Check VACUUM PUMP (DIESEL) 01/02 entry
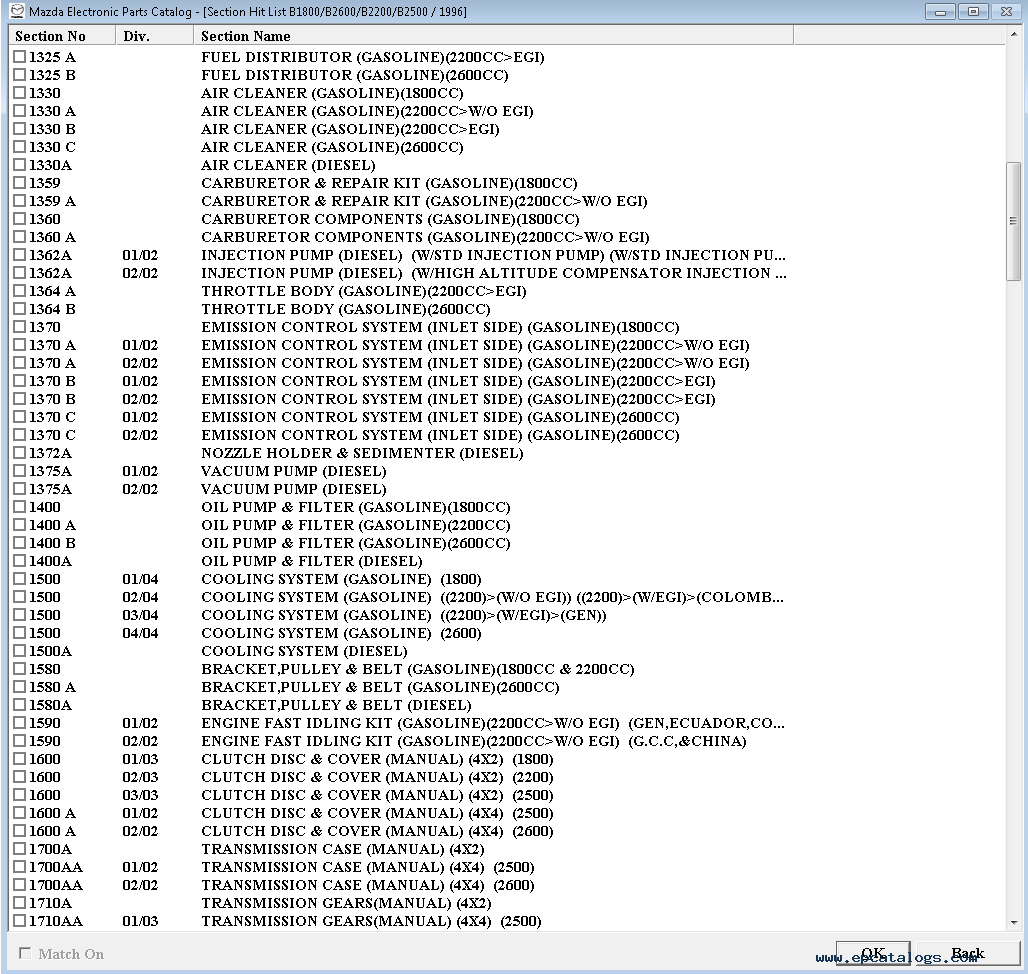Viewport: 1028px width, 974px height. 18,471
